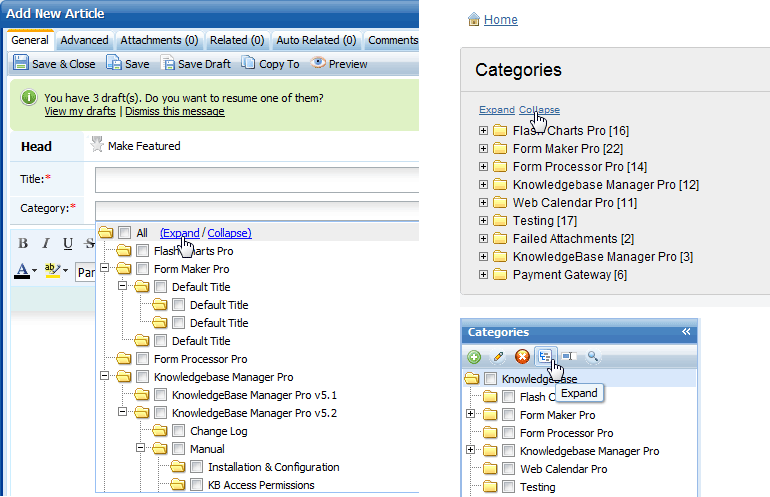Image resolution: width=770 pixels, height=497 pixels.
Task: Check the All categories checkbox
Action: [x=125, y=232]
